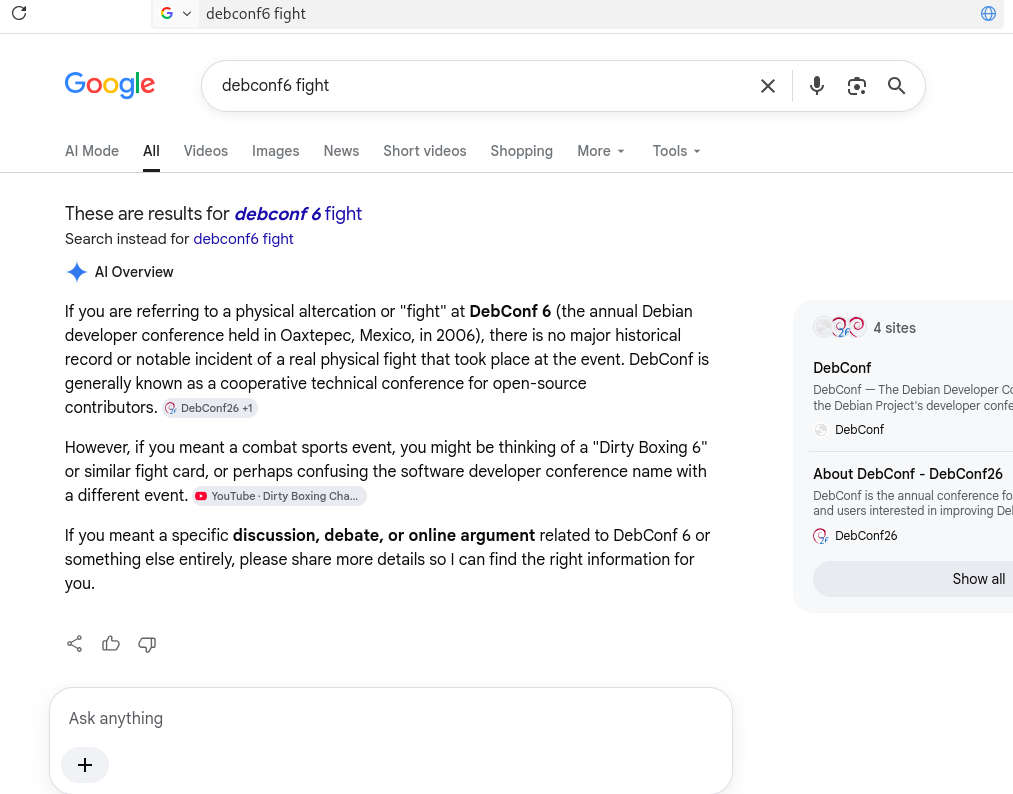The height and width of the screenshot is (794, 1013).
Task: Click the 'Ask anything' input box
Action: pyautogui.click(x=391, y=718)
